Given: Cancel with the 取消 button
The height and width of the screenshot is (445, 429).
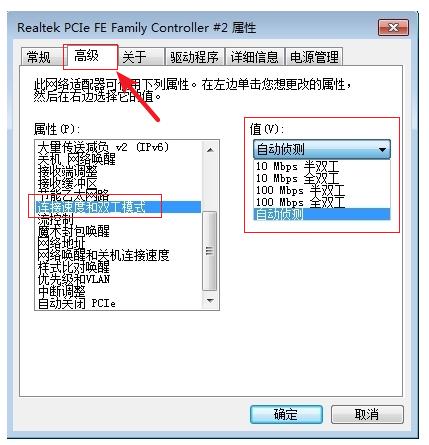Looking at the screenshot, I should pos(367,414).
